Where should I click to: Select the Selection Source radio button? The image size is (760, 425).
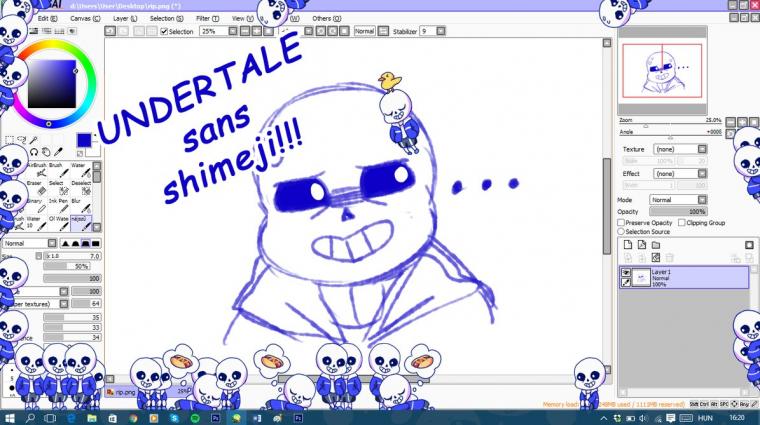point(621,232)
